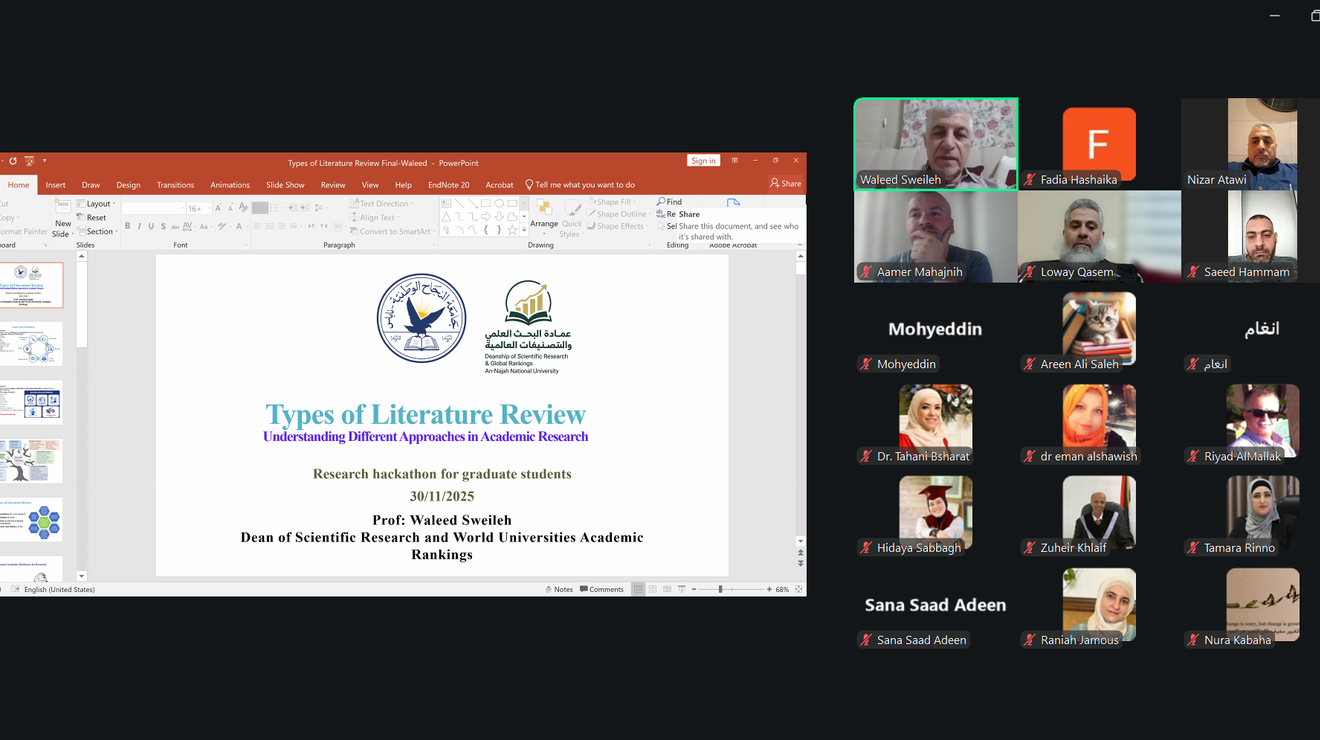Toggle the Notes pane in status bar
This screenshot has height=740, width=1320.
click(558, 589)
